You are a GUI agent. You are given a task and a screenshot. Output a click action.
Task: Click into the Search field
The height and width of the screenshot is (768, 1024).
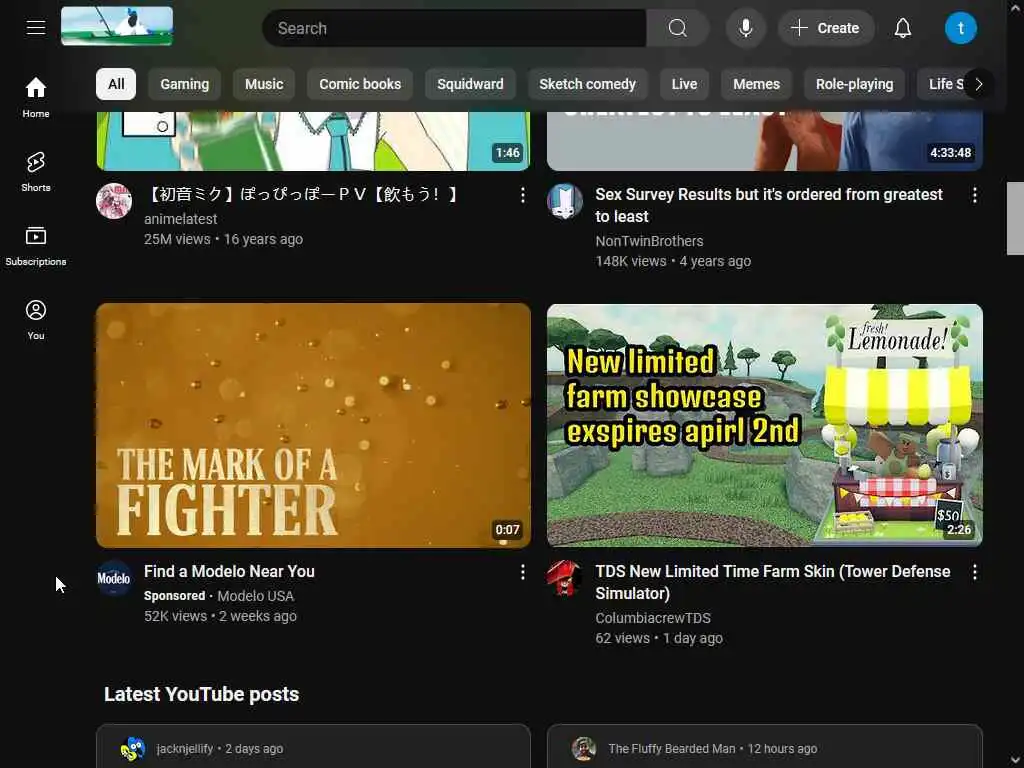click(x=455, y=28)
